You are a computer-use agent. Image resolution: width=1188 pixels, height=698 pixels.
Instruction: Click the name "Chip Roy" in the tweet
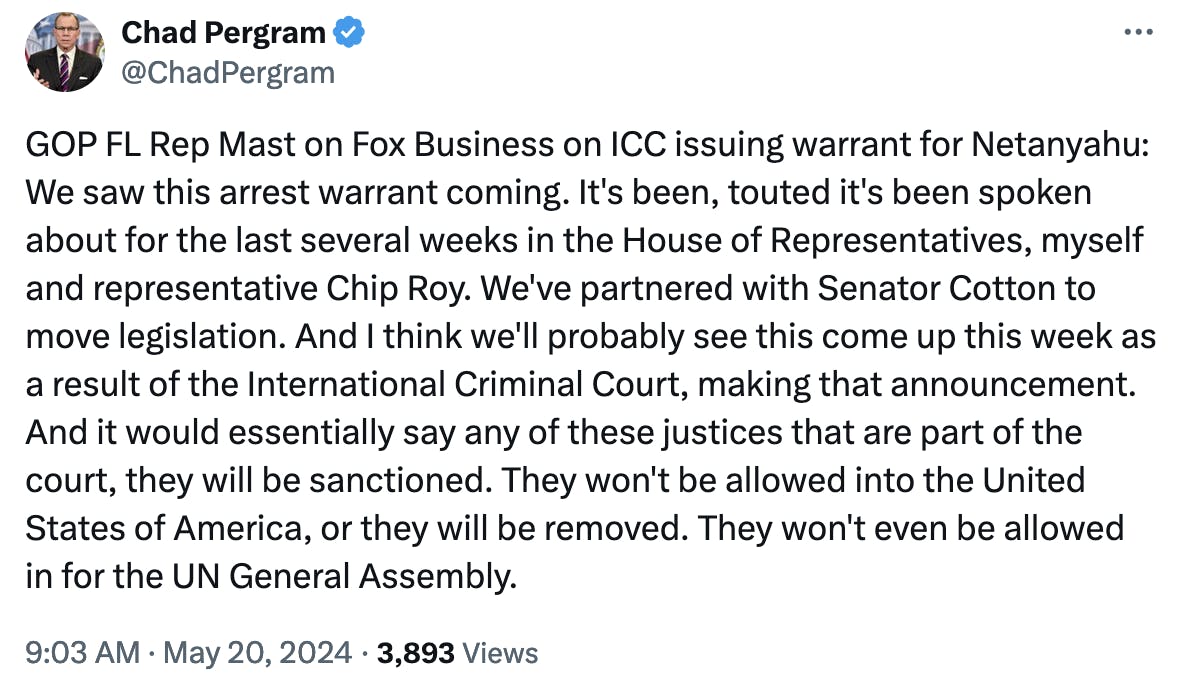(392, 289)
